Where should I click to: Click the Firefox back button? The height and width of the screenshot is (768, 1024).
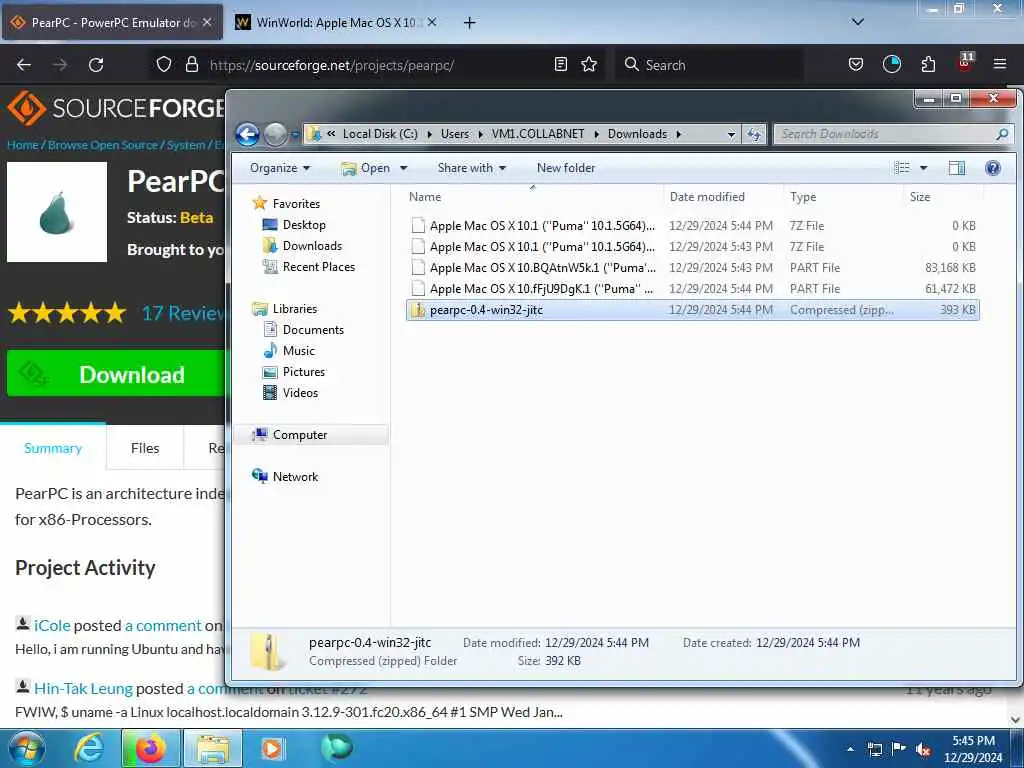click(x=24, y=65)
